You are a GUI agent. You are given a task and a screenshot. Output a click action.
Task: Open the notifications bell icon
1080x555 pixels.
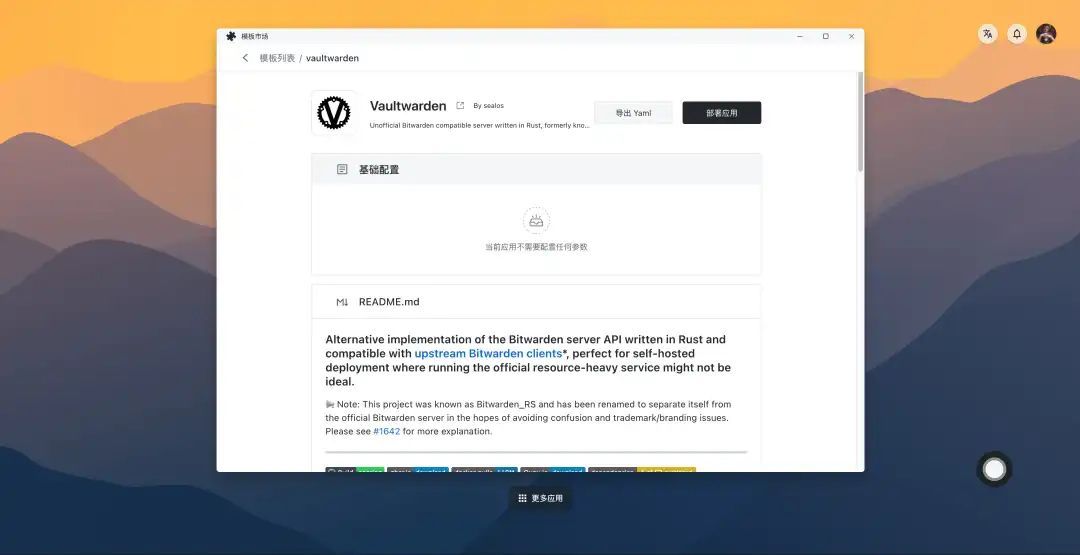pos(1017,34)
